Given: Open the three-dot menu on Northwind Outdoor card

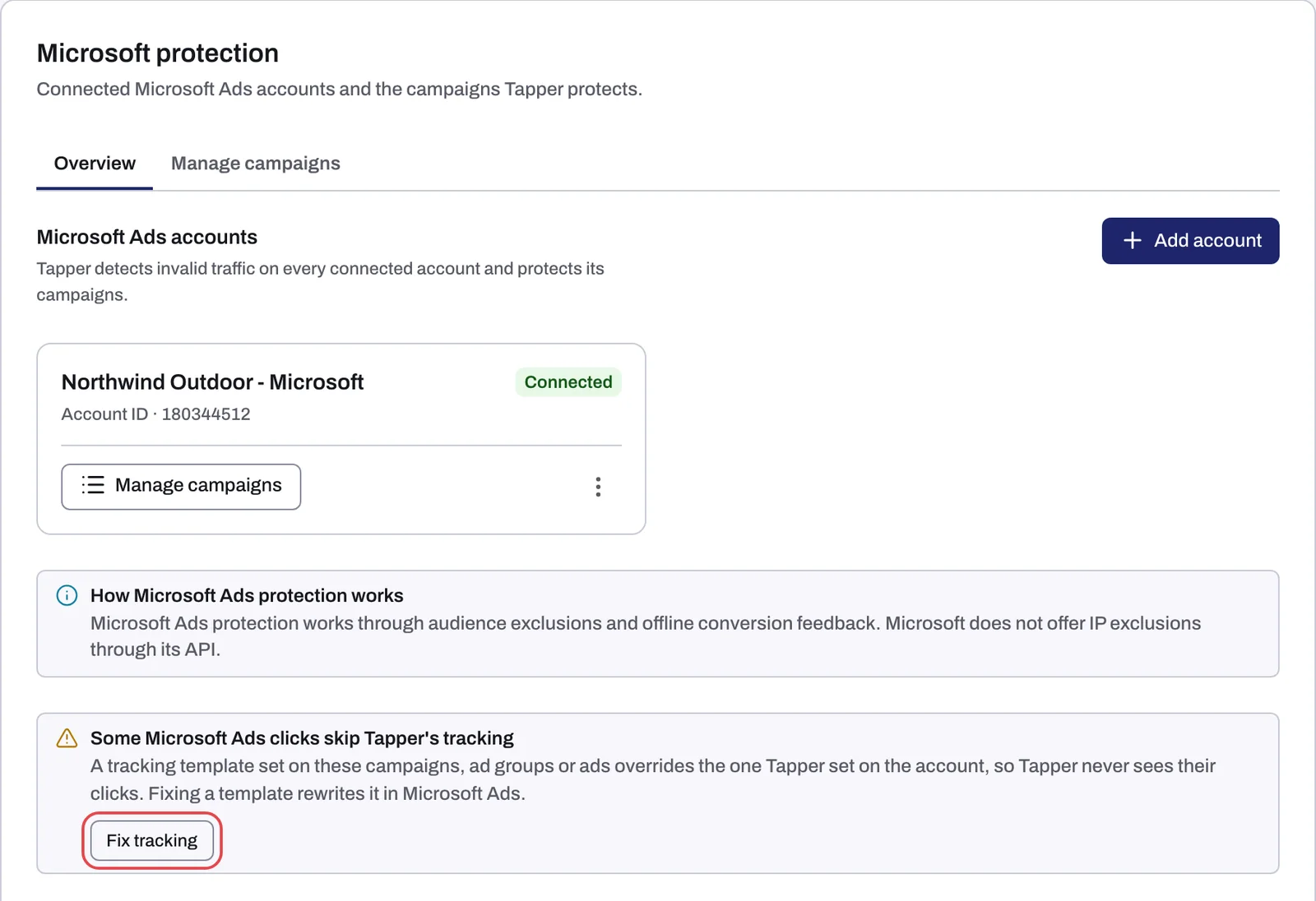Looking at the screenshot, I should (598, 487).
